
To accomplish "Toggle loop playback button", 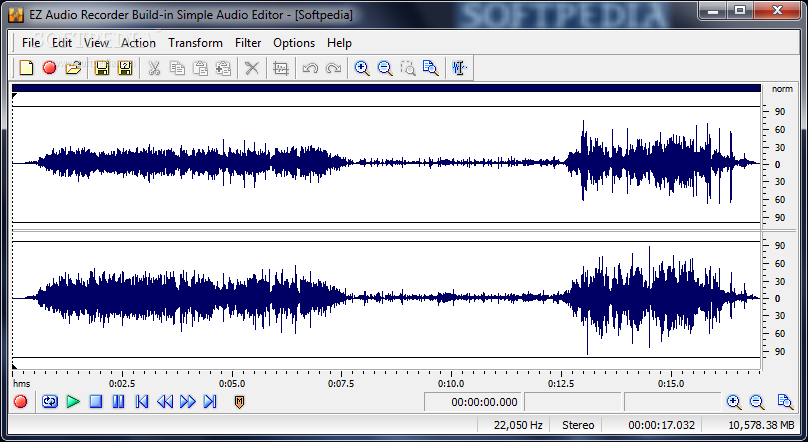I will coord(50,402).
